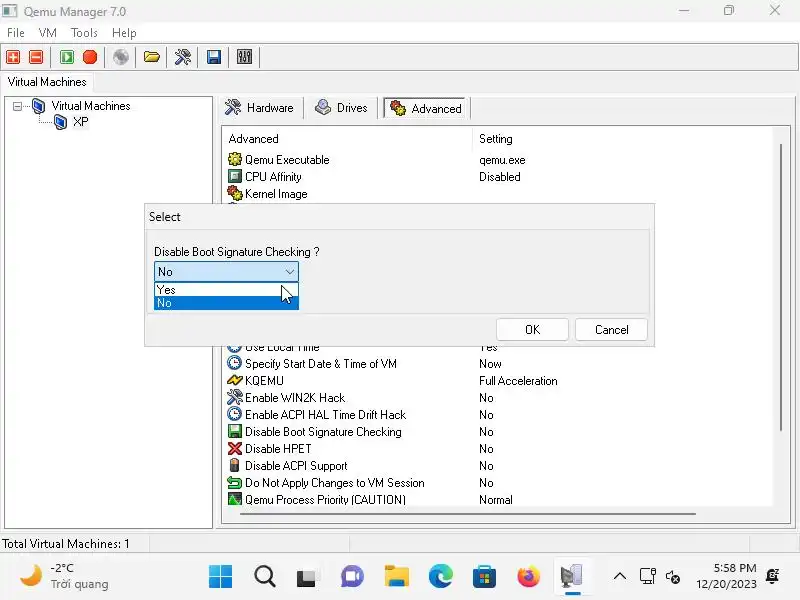Click 'Total Virtual Machines: 1' in status bar
800x600 pixels.
pos(66,543)
